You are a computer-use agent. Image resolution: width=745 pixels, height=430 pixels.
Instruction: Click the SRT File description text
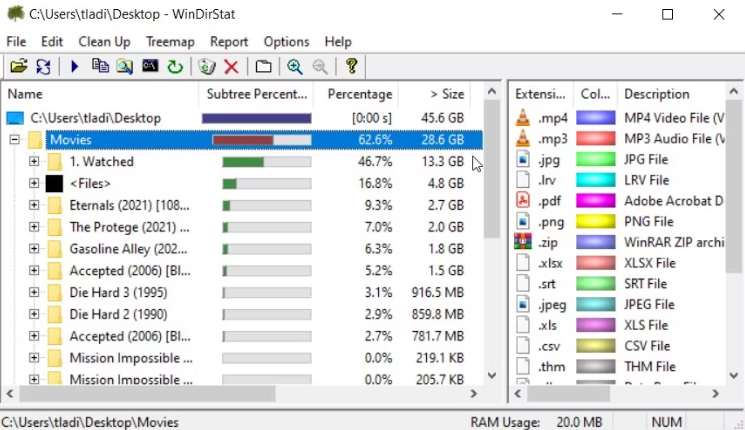[646, 284]
